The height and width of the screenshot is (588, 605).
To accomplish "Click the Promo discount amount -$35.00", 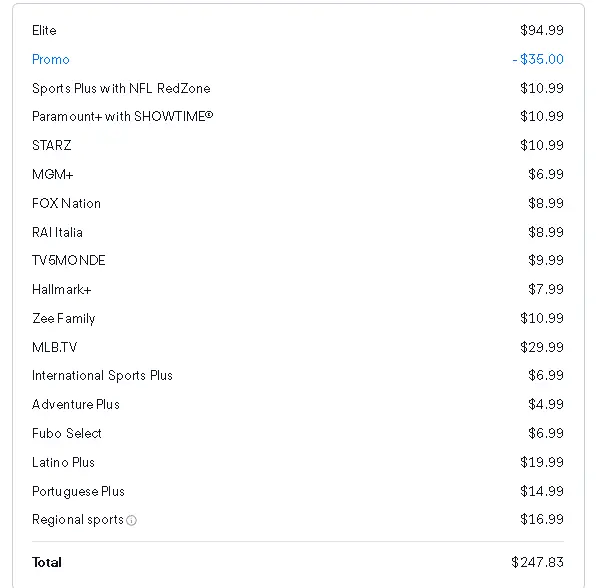I will (x=538, y=59).
